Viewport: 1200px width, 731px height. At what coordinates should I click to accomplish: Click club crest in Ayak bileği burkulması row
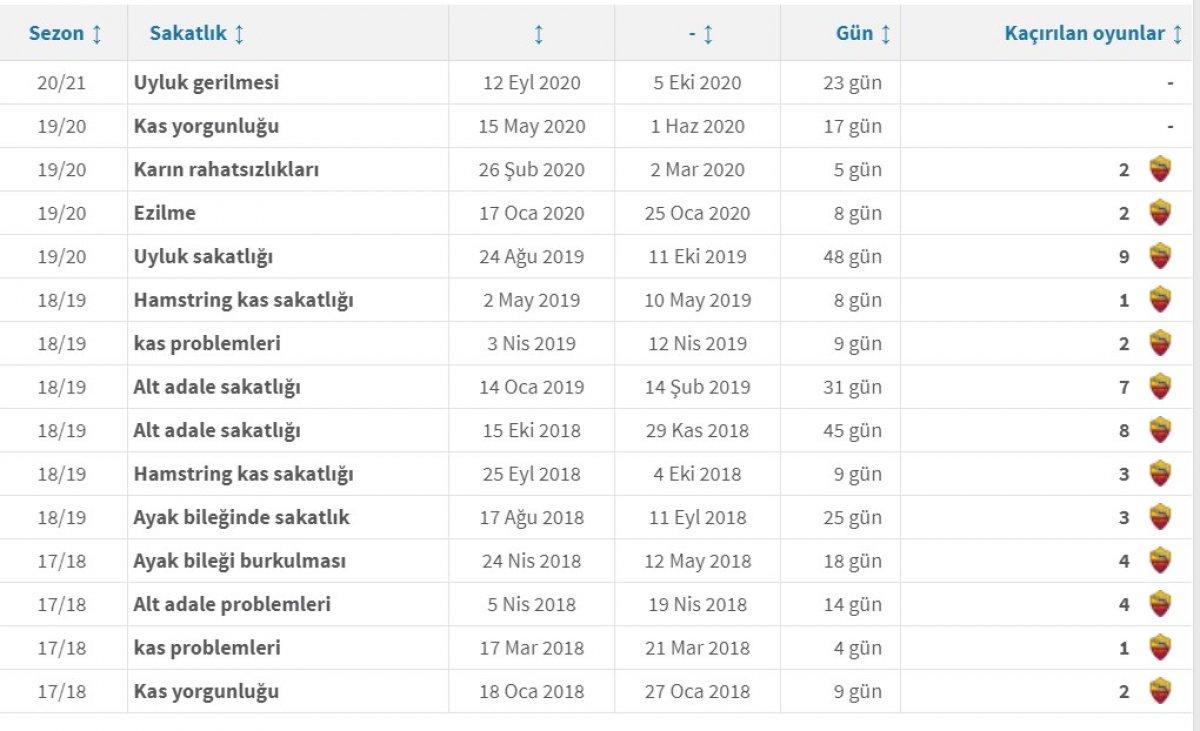1159,561
